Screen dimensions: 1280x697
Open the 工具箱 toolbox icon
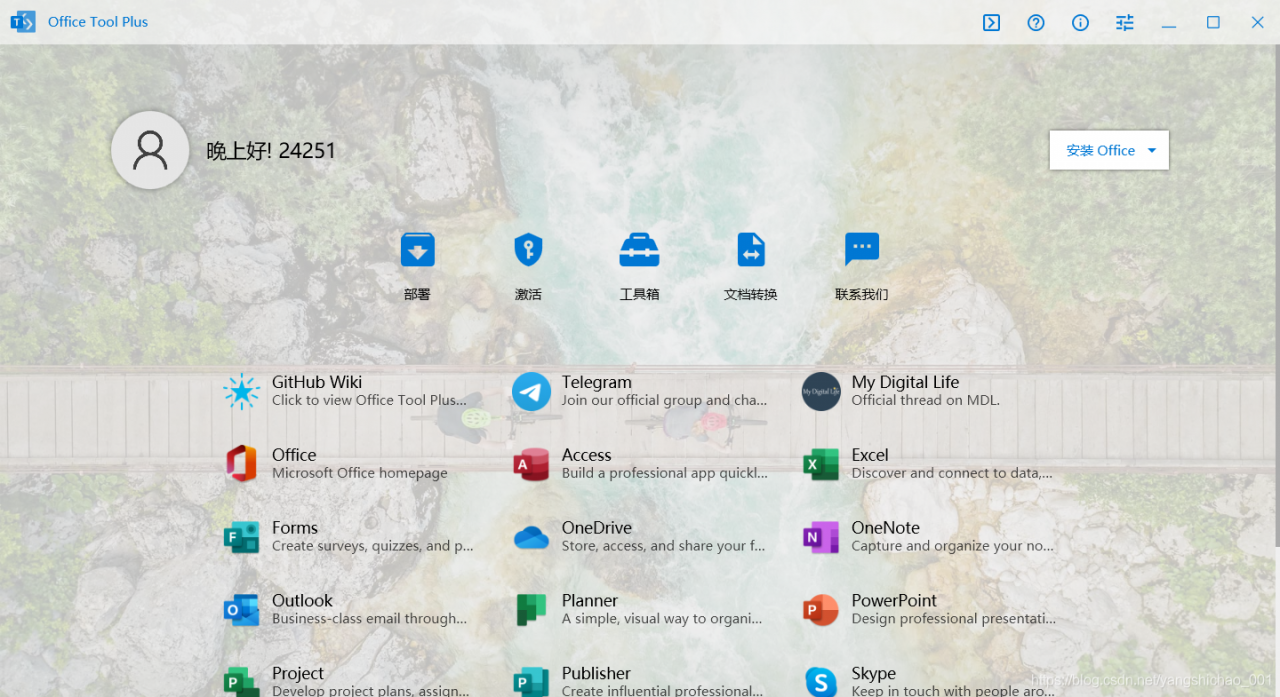(639, 250)
